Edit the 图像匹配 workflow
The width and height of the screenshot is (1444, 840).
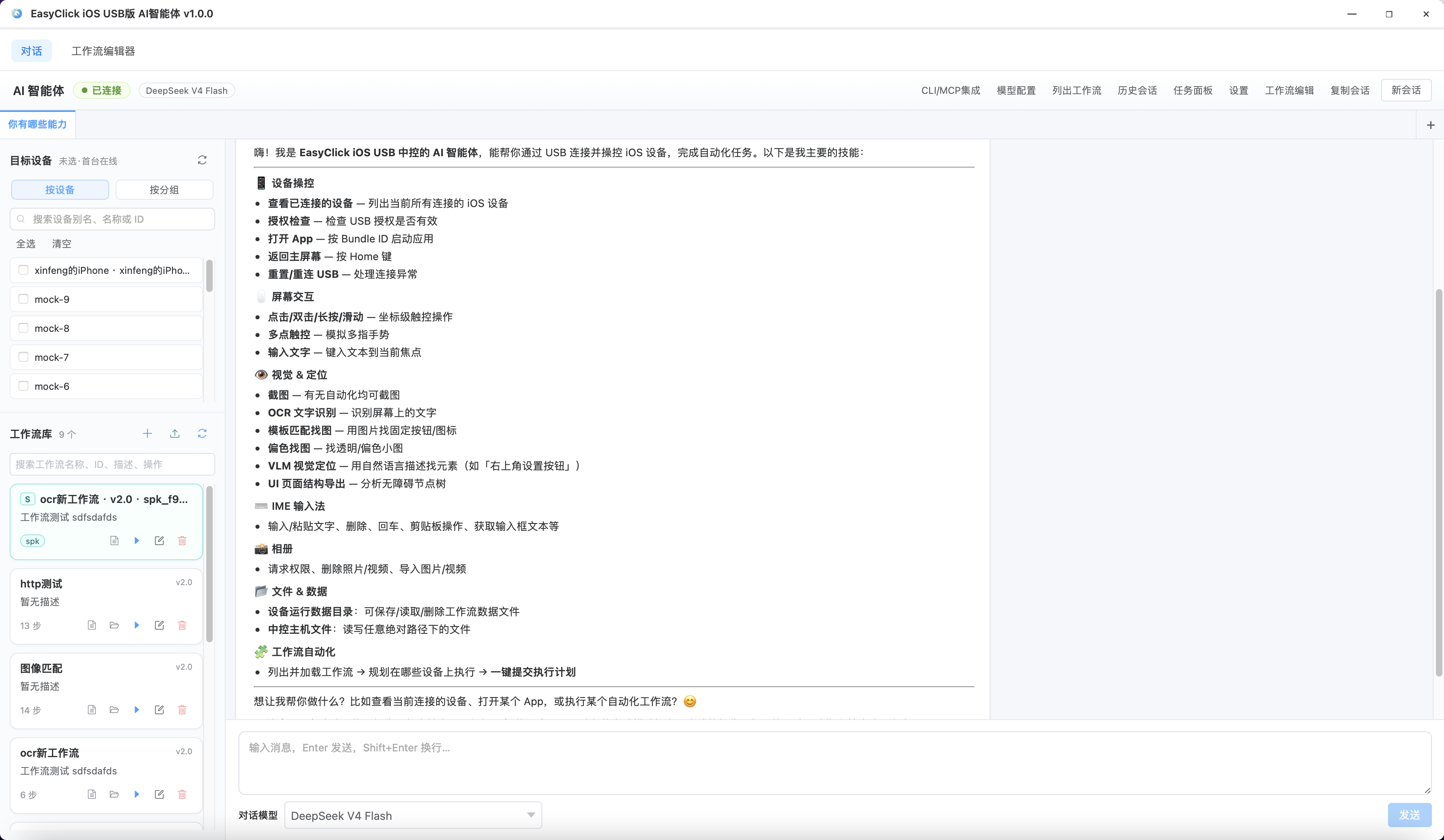[159, 710]
